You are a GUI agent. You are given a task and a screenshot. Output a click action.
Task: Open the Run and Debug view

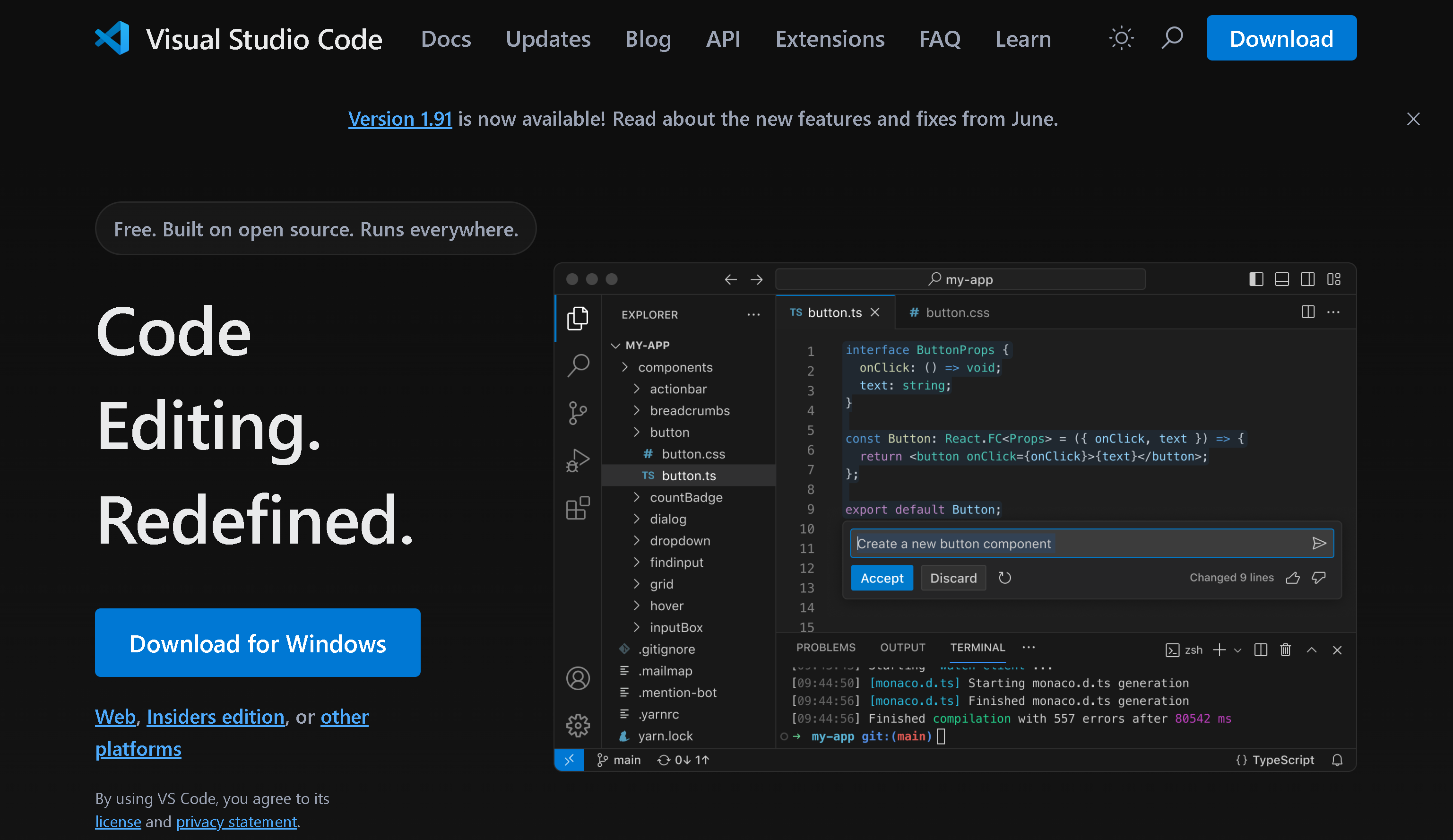[579, 460]
